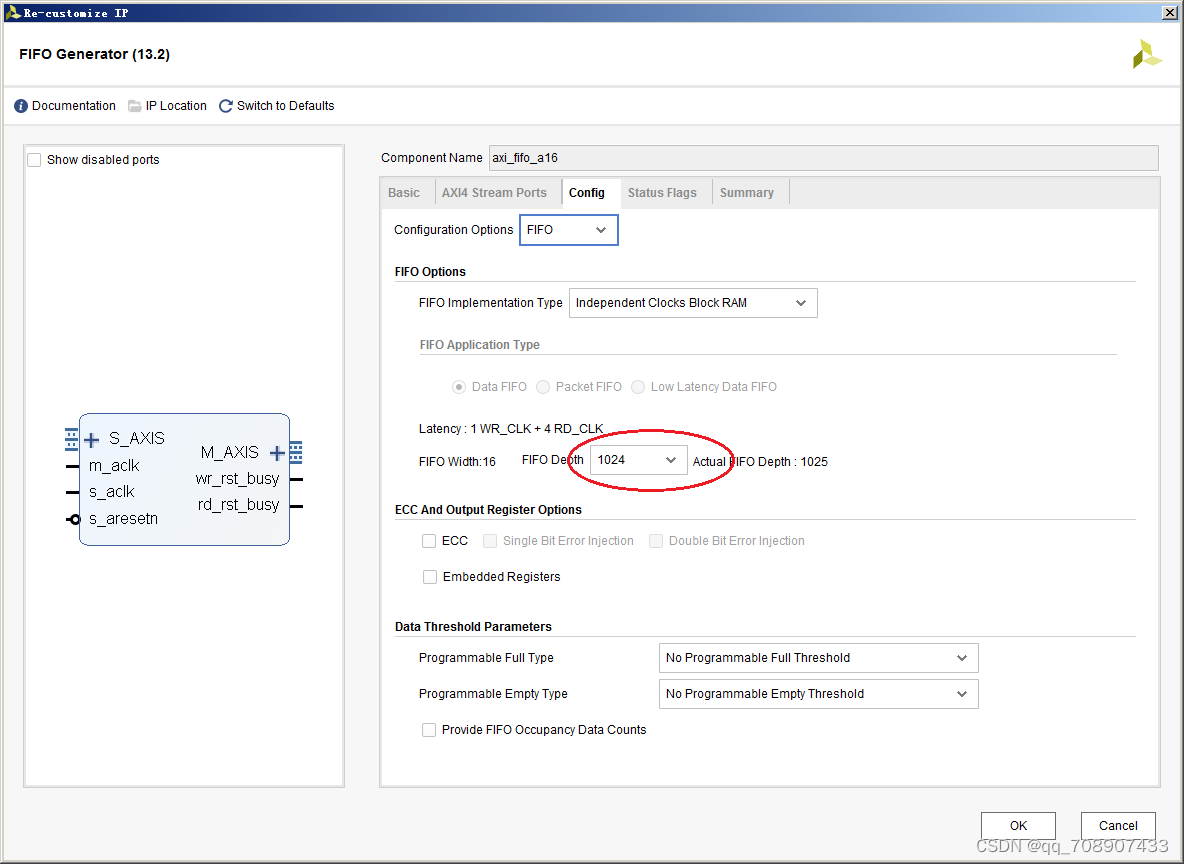Click the Component Name field
1184x864 pixels.
point(822,158)
